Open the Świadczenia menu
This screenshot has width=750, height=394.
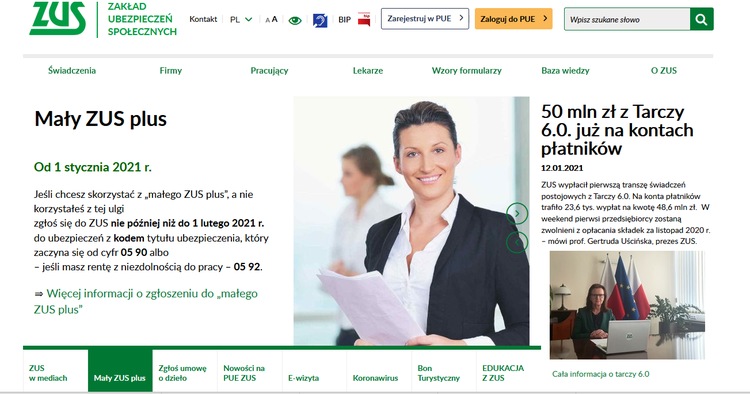[72, 70]
